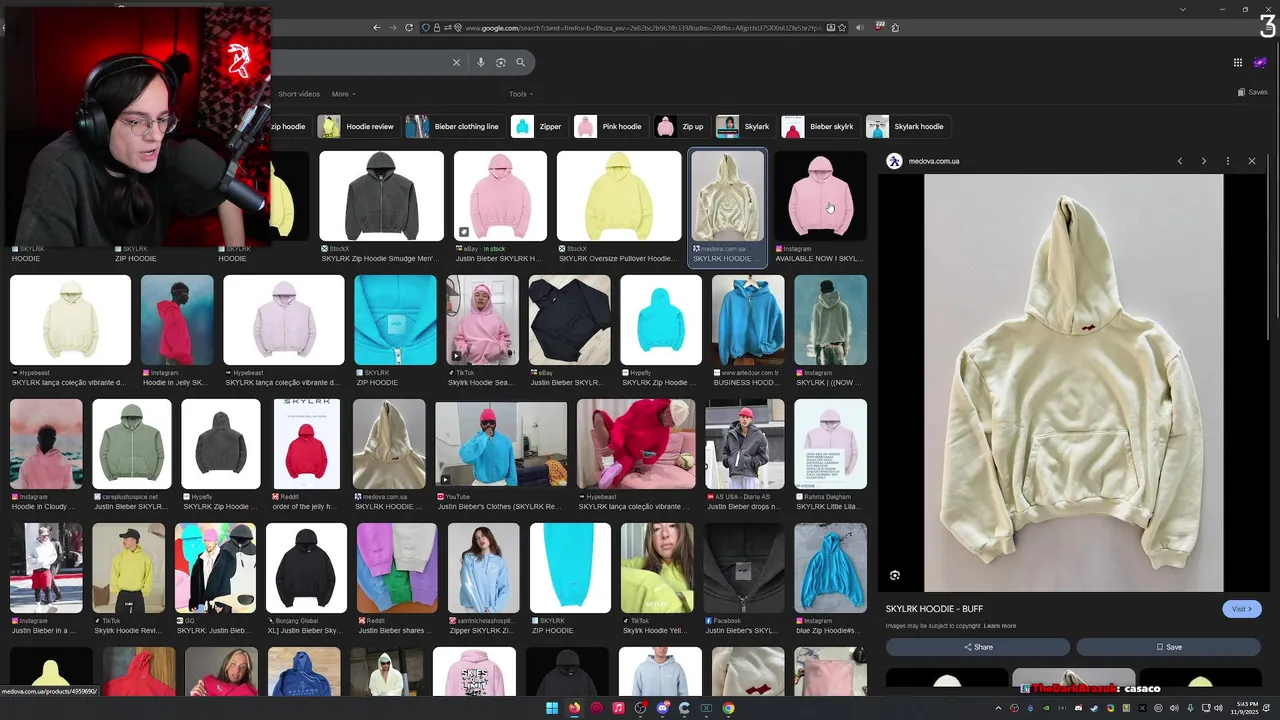
Task: Start voice search with the microphone icon
Action: [x=480, y=62]
